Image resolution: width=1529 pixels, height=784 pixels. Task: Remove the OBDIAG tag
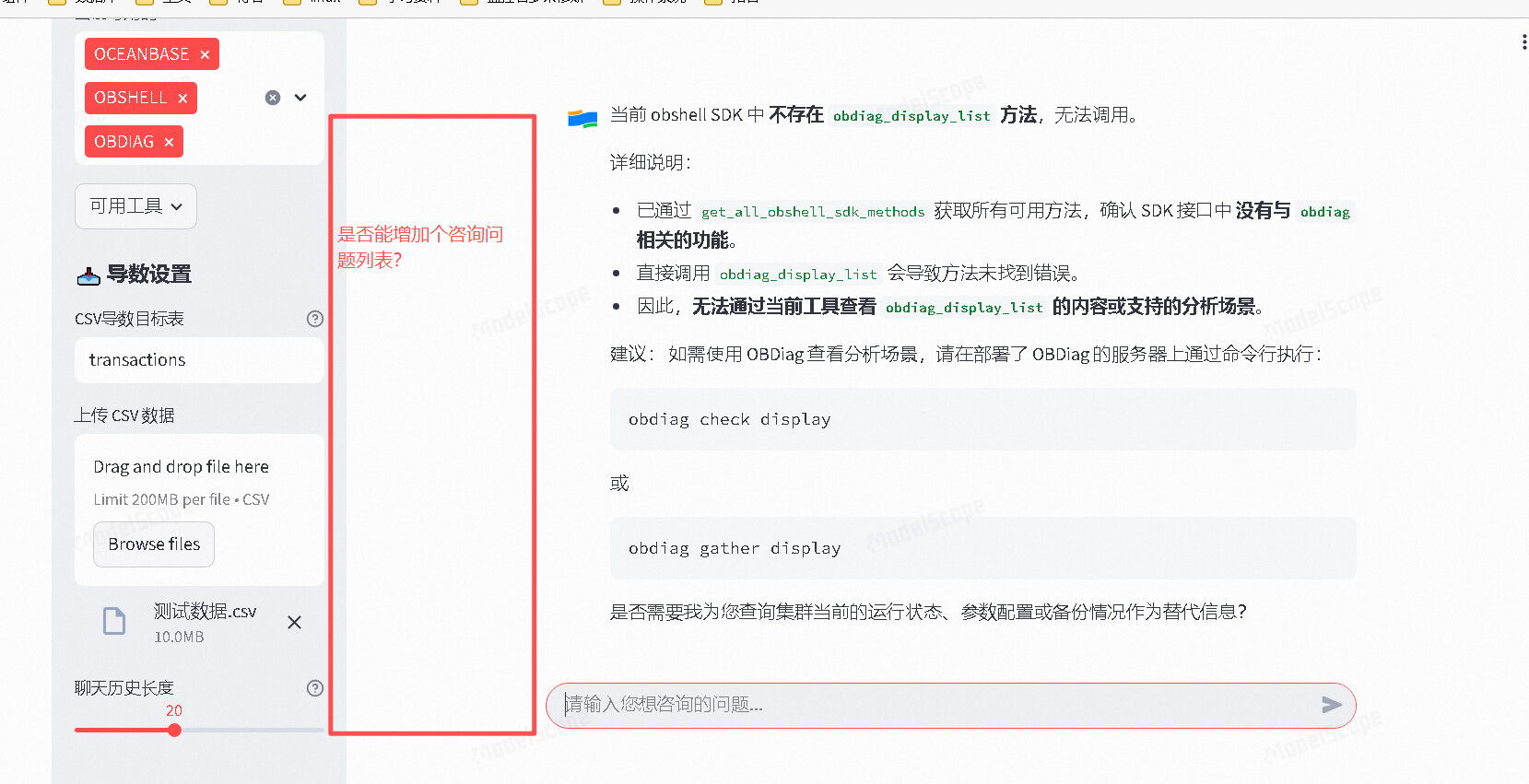point(169,142)
